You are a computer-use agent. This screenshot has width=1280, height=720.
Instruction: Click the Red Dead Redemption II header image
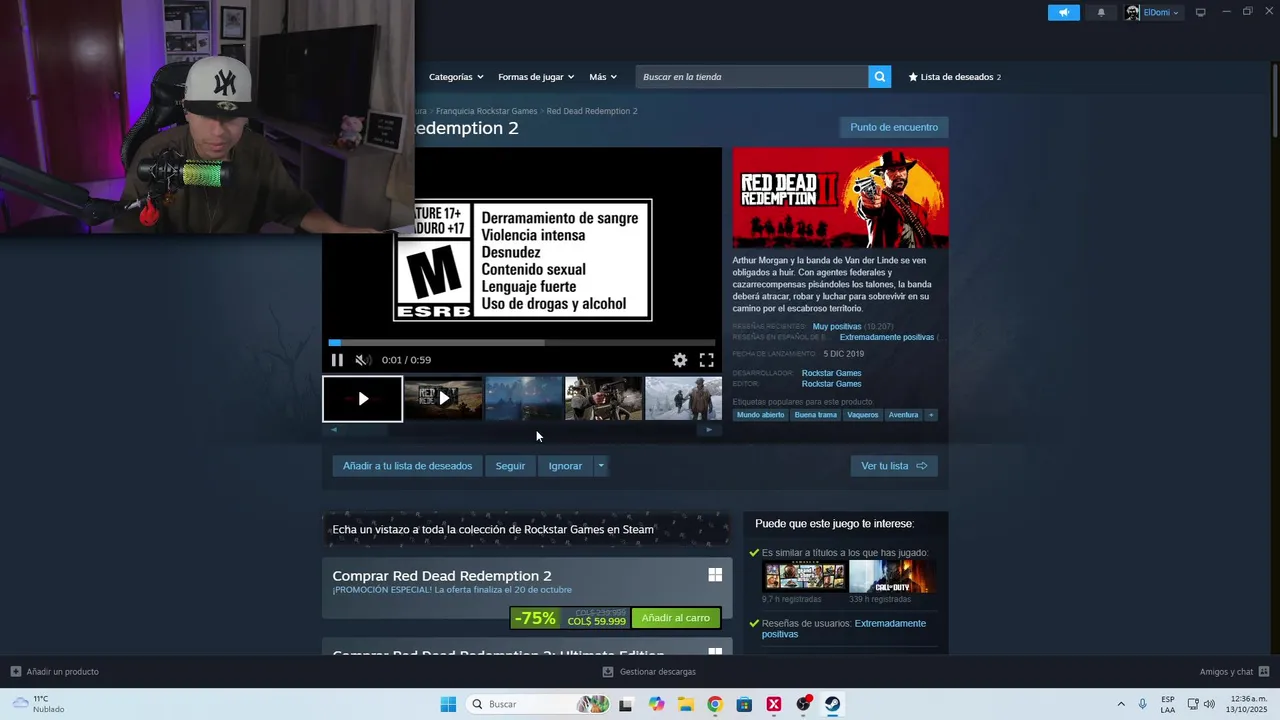pos(840,198)
